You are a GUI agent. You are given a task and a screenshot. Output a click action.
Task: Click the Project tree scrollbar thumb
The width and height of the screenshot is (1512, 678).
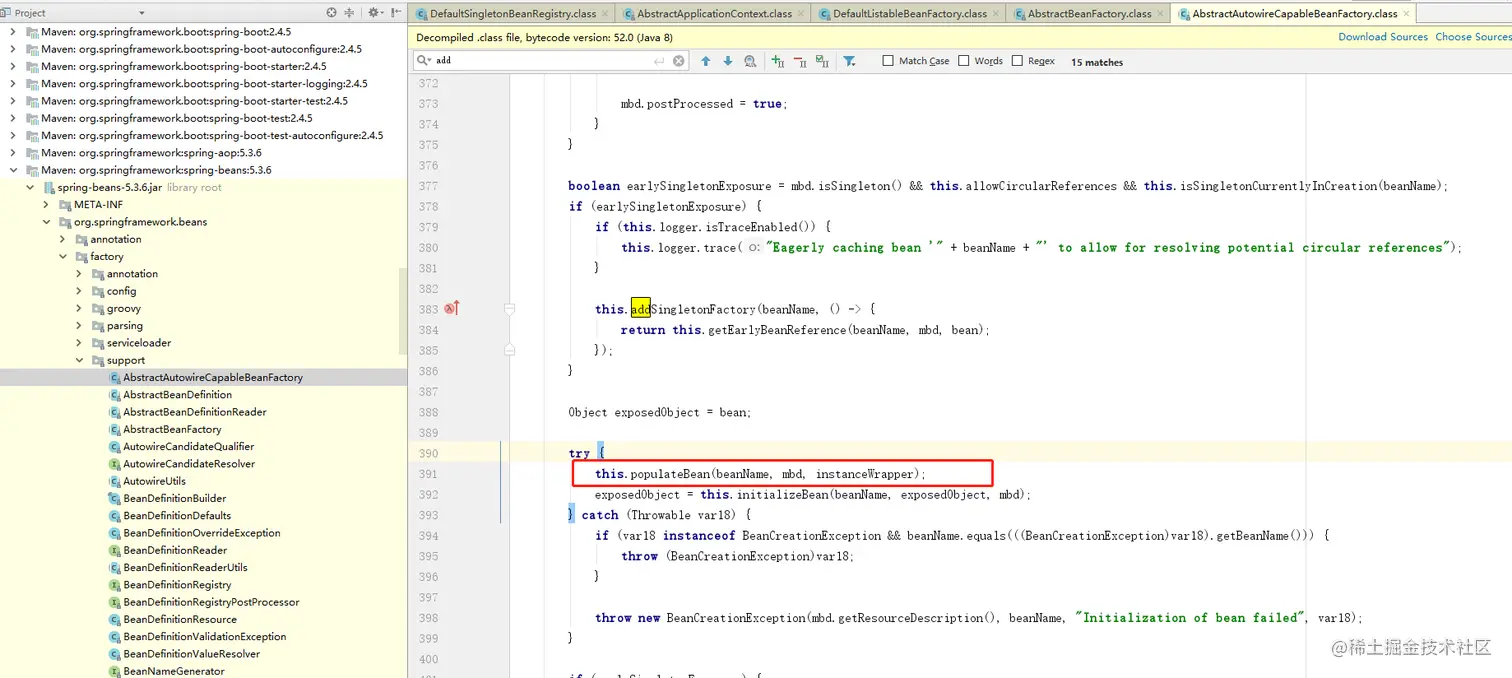tap(403, 311)
